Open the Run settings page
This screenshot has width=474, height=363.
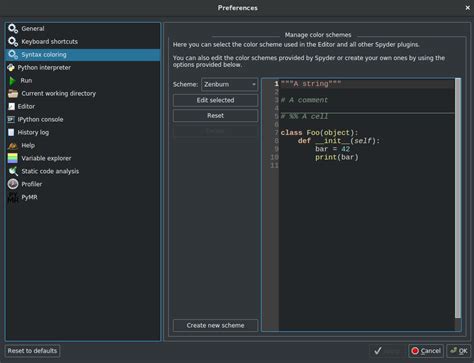83,81
